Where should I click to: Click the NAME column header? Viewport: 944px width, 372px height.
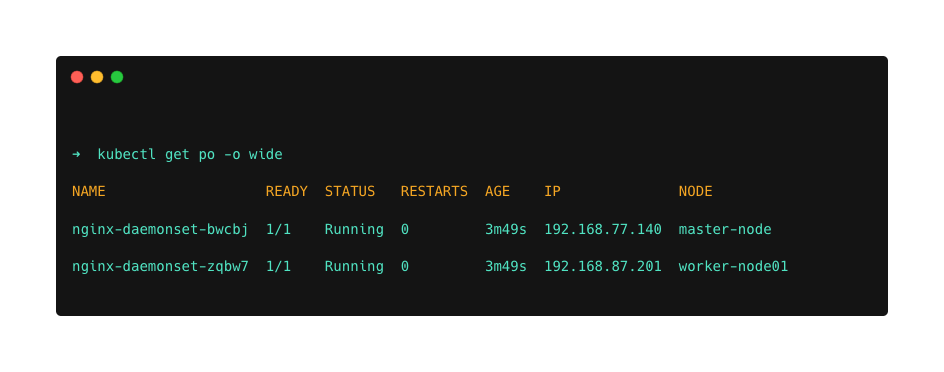pyautogui.click(x=88, y=191)
